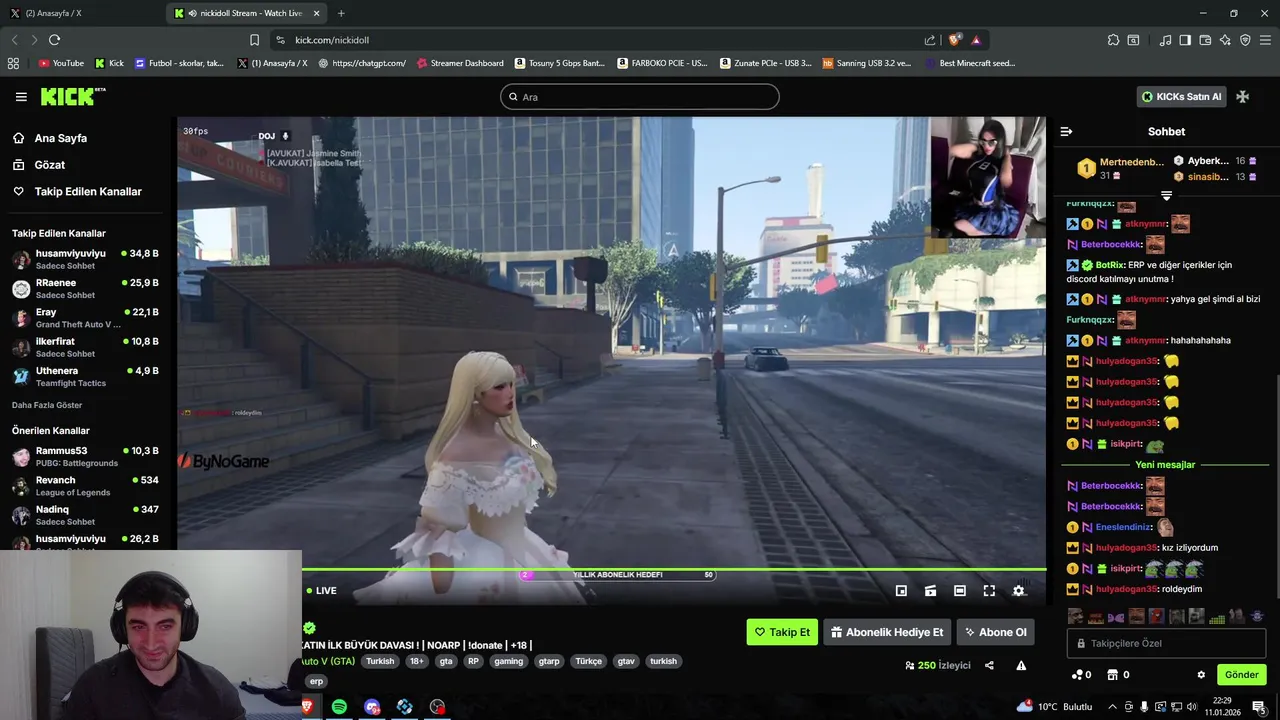Image resolution: width=1280 pixels, height=720 pixels.
Task: Expand Daha Fazla Göster in followed channels
Action: pos(47,405)
